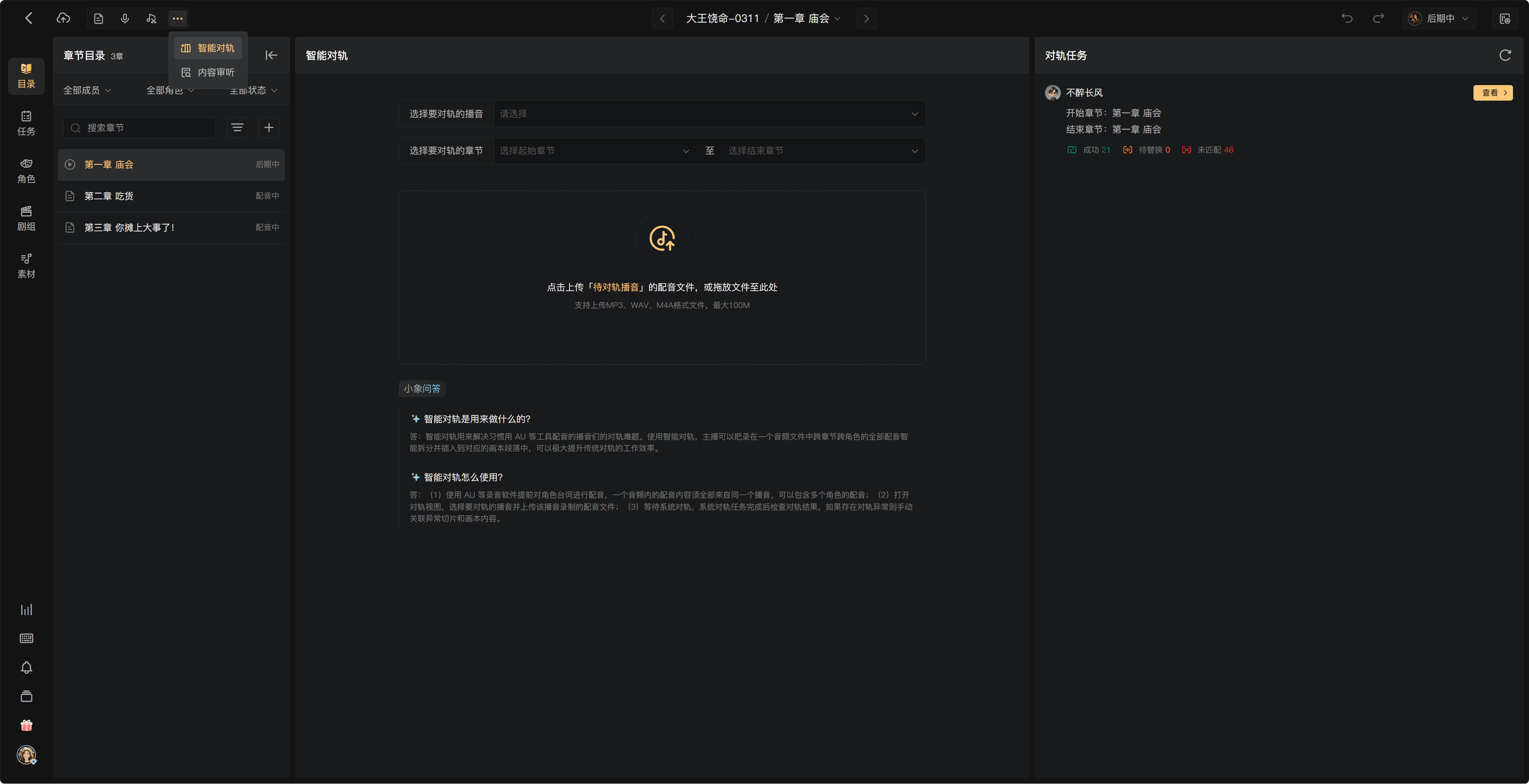Viewport: 1529px width, 784px height.
Task: Switch to 任务 sidebar tab
Action: (26, 123)
